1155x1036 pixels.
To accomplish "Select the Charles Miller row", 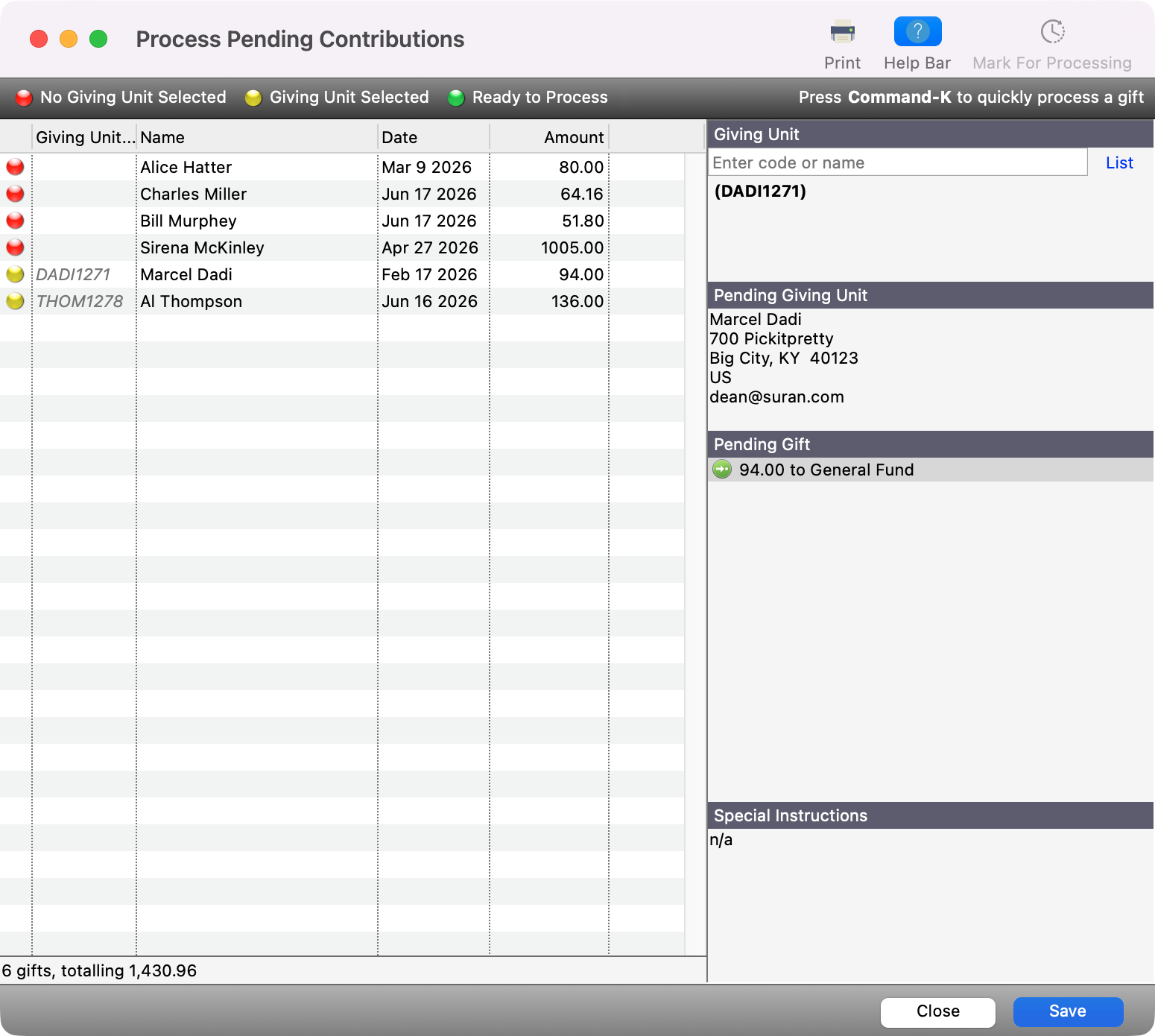I will (x=342, y=194).
